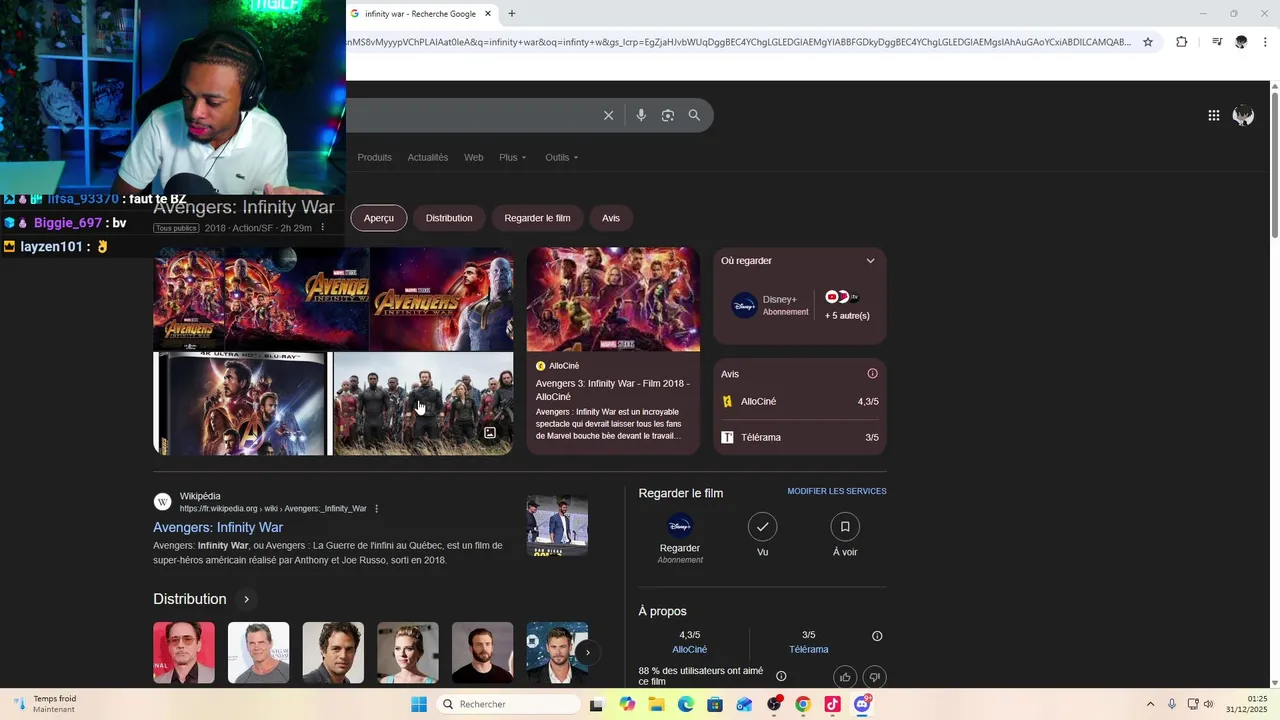Select the Aperçu chip

(x=379, y=218)
